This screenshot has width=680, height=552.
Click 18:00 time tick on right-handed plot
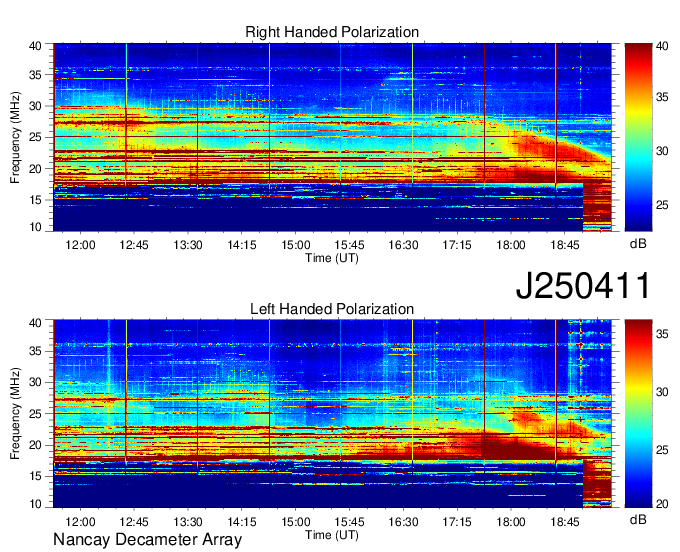pos(511,245)
